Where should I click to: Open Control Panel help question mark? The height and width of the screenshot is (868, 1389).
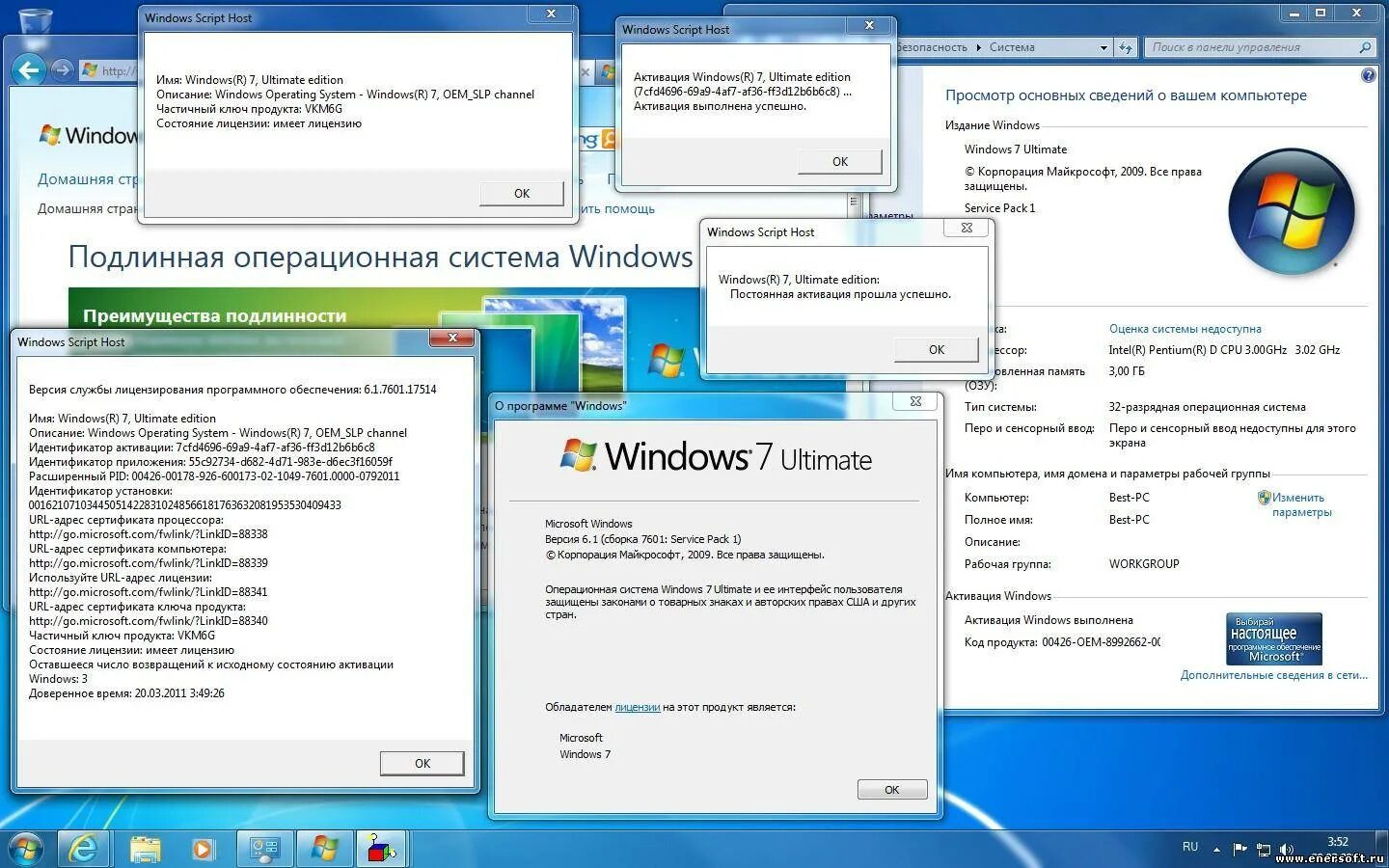pos(1368,75)
